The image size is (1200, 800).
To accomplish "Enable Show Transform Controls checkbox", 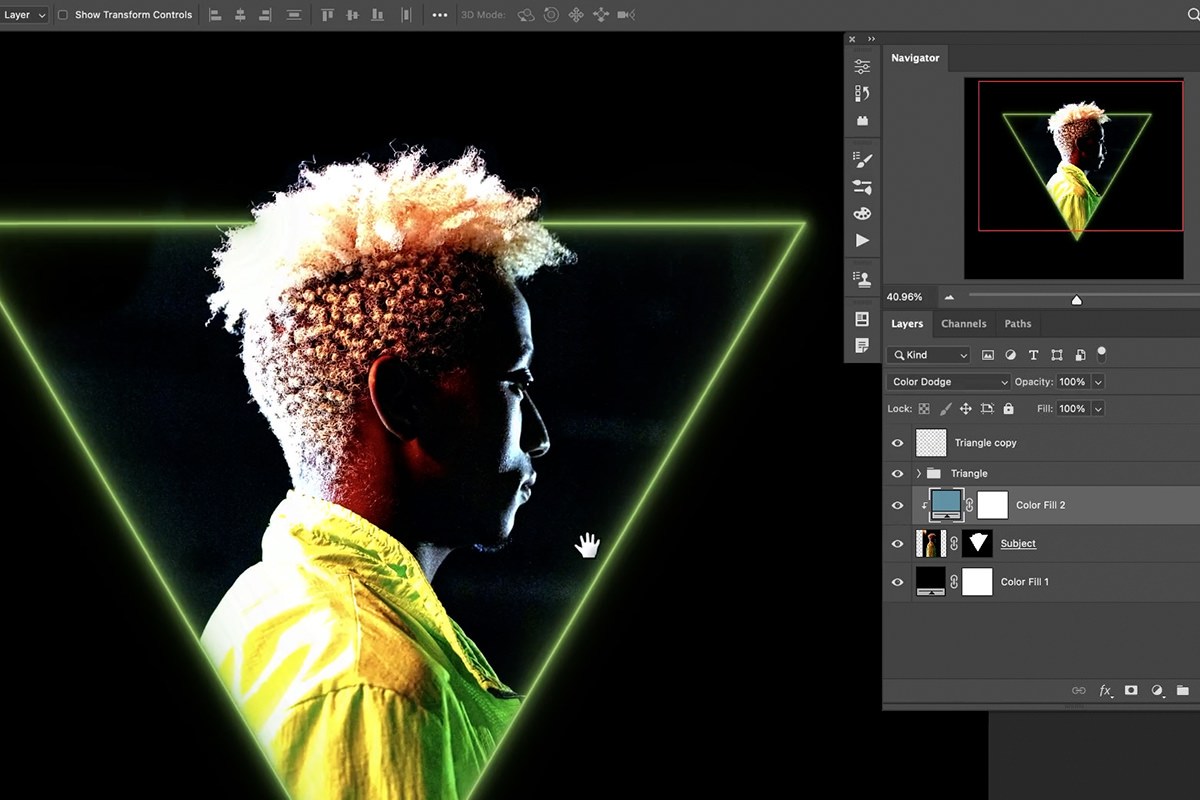I will pyautogui.click(x=63, y=15).
